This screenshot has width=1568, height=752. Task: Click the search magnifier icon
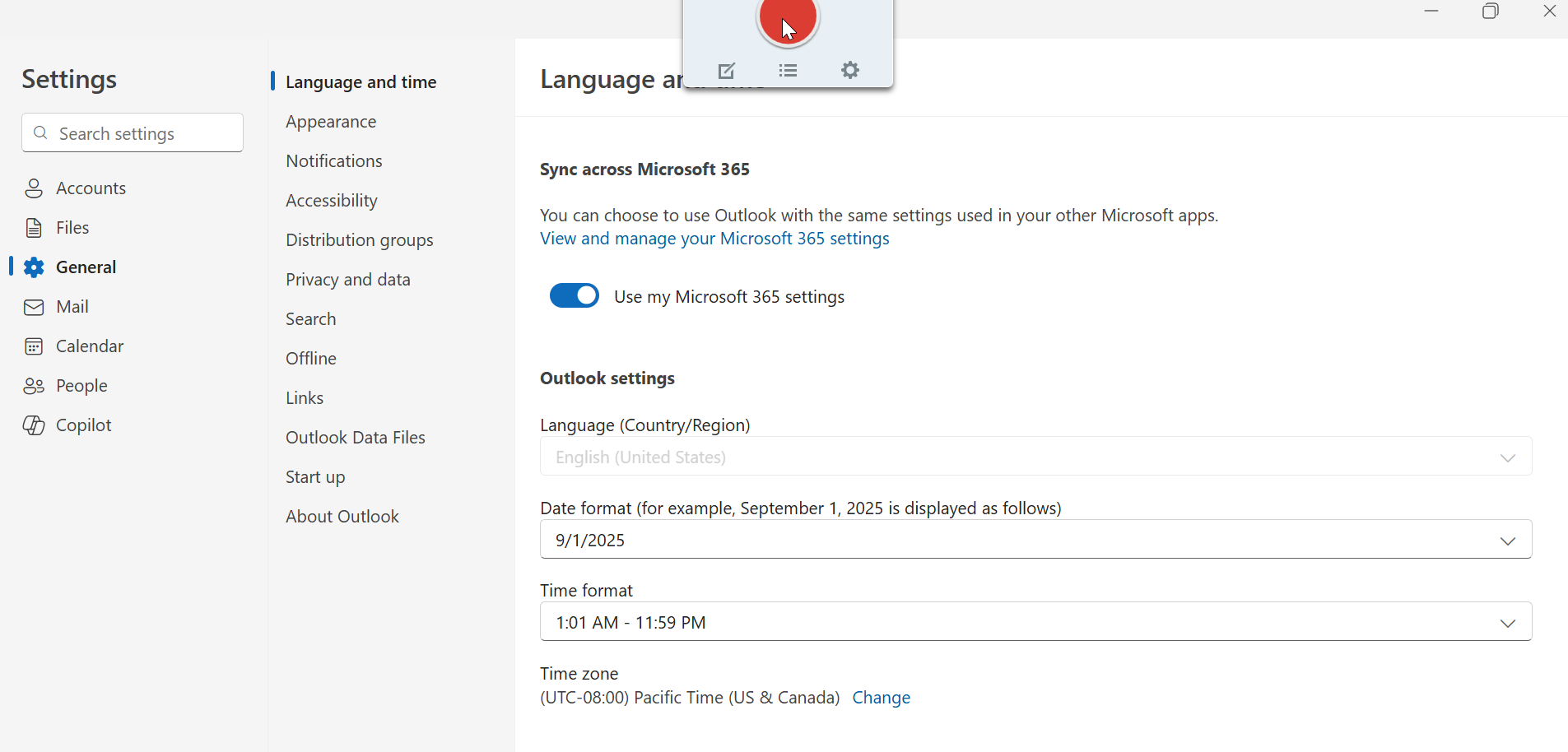point(40,132)
